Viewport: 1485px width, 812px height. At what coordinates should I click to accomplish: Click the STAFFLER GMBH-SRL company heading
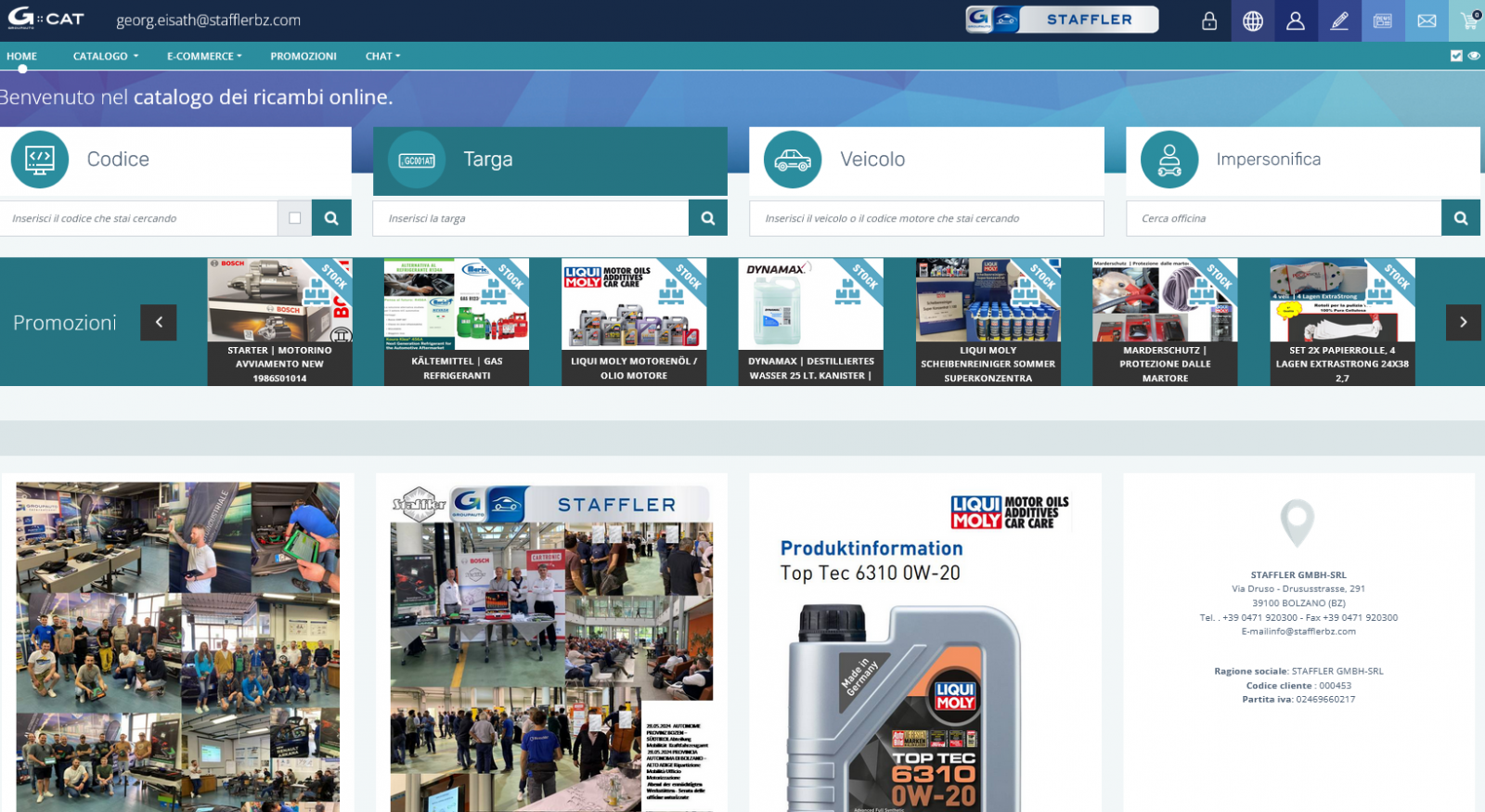pos(1298,575)
